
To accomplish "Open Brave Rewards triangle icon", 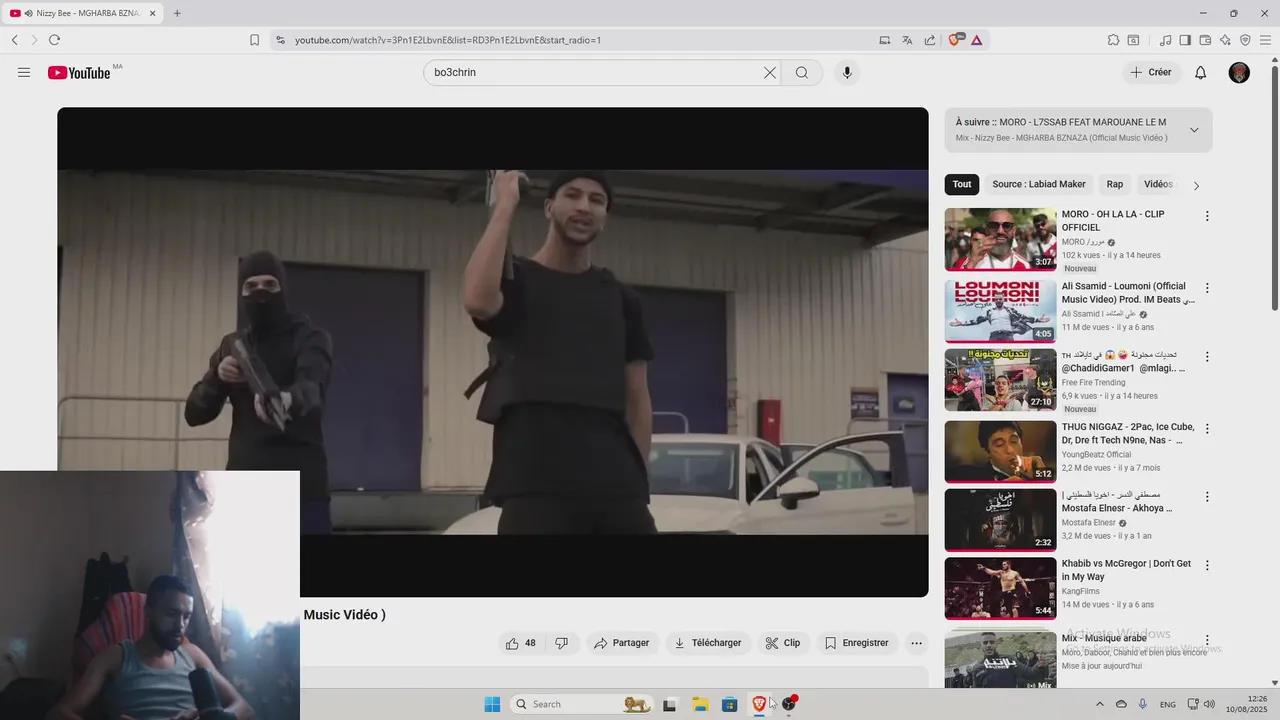I will pos(976,40).
